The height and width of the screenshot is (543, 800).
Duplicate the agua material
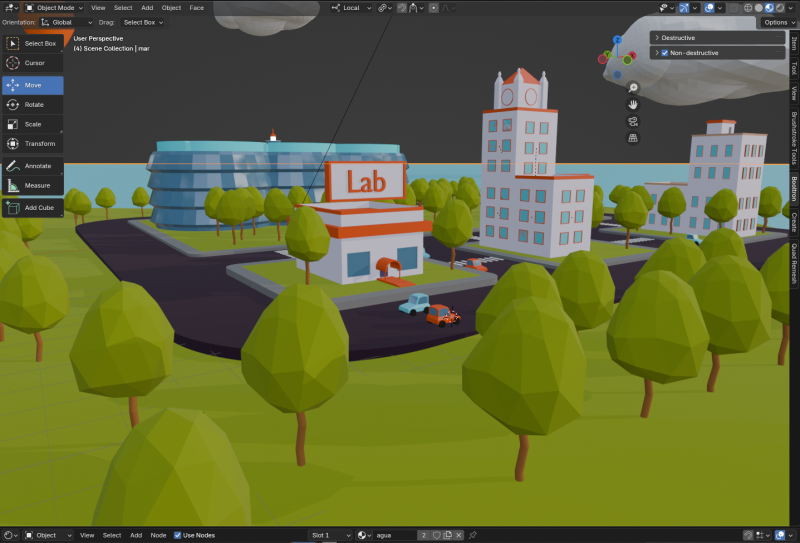pyautogui.click(x=447, y=535)
